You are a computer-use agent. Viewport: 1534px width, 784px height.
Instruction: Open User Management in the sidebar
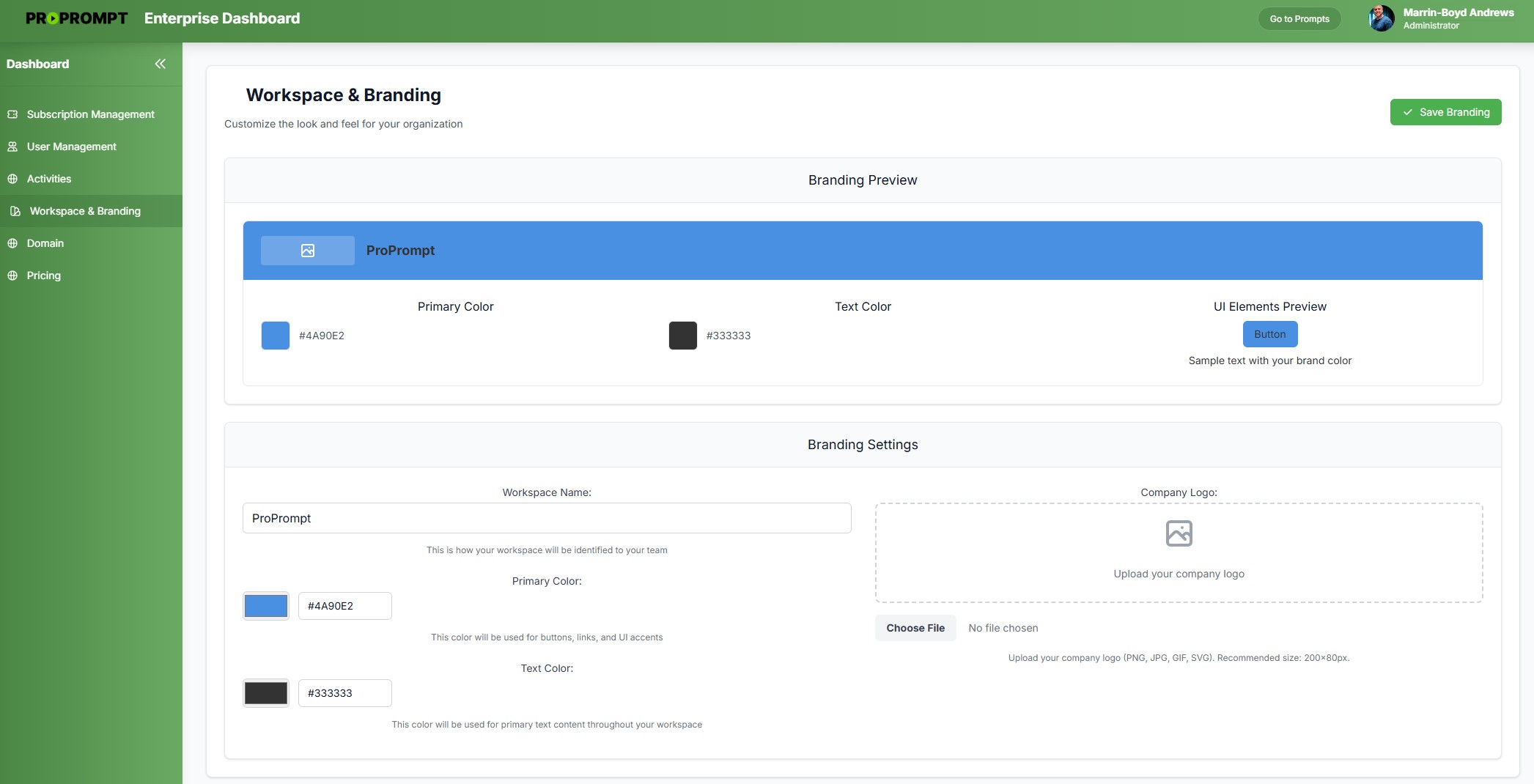91,147
